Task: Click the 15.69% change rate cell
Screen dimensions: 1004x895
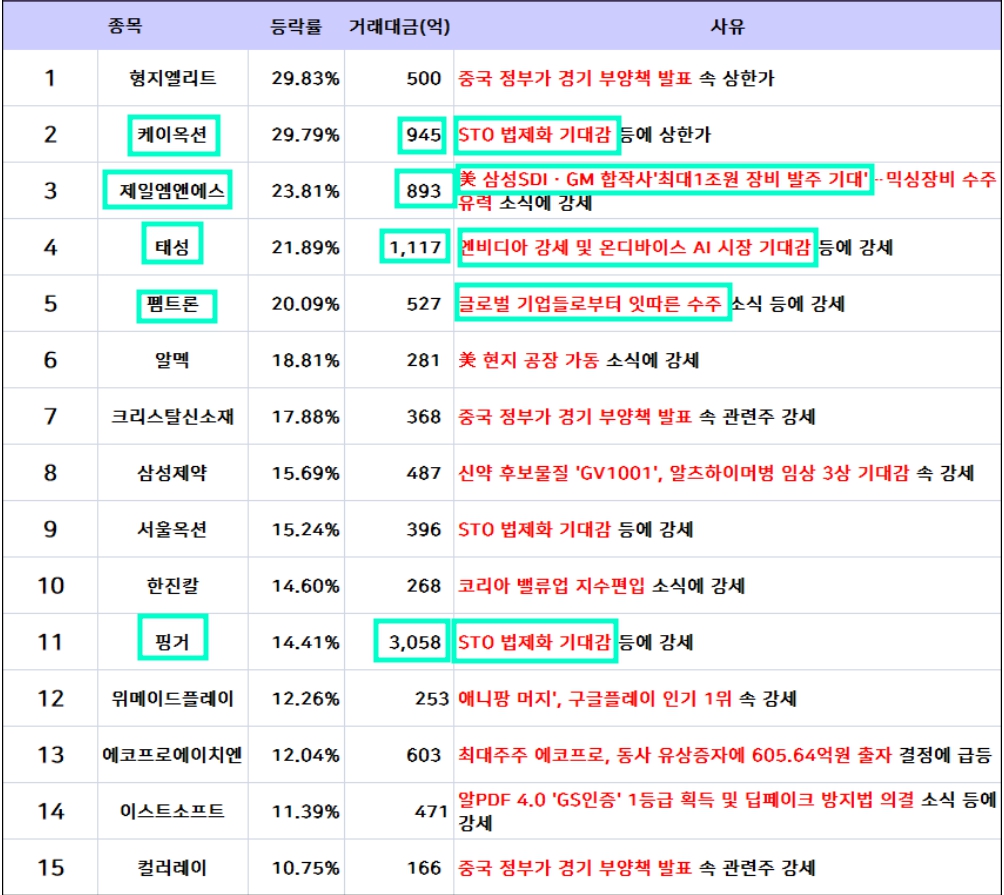Action: (305, 472)
